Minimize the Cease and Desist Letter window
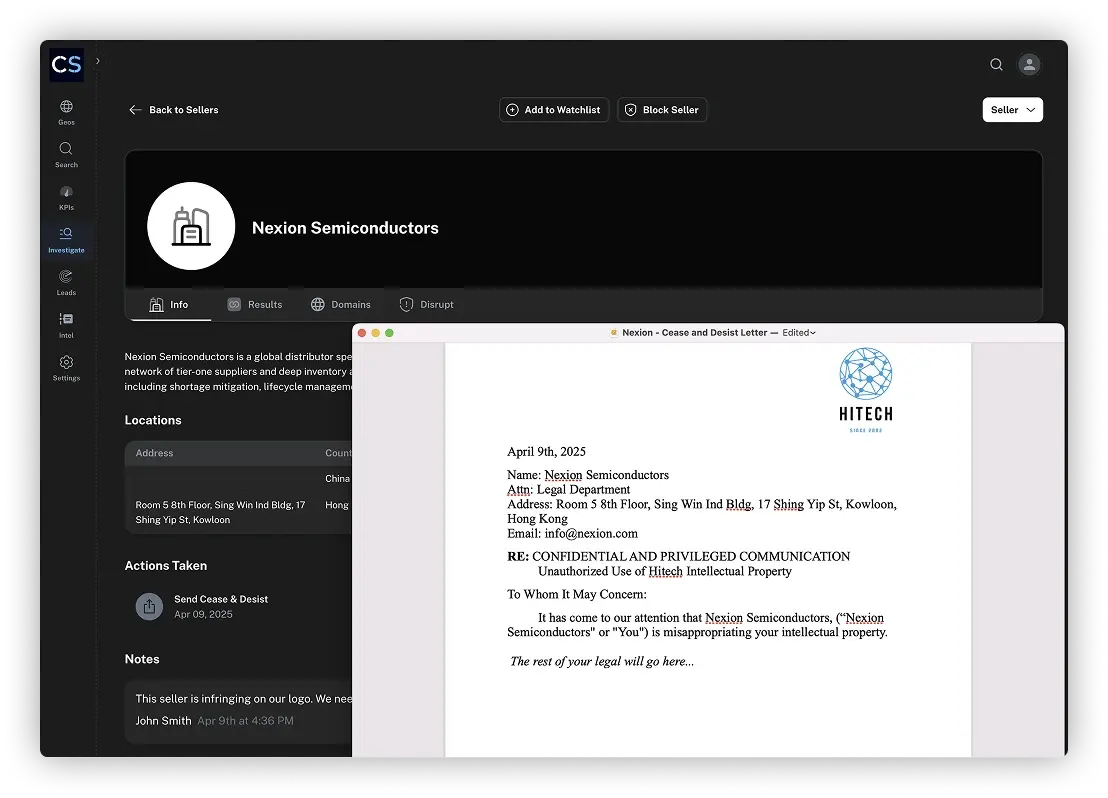 [x=375, y=333]
